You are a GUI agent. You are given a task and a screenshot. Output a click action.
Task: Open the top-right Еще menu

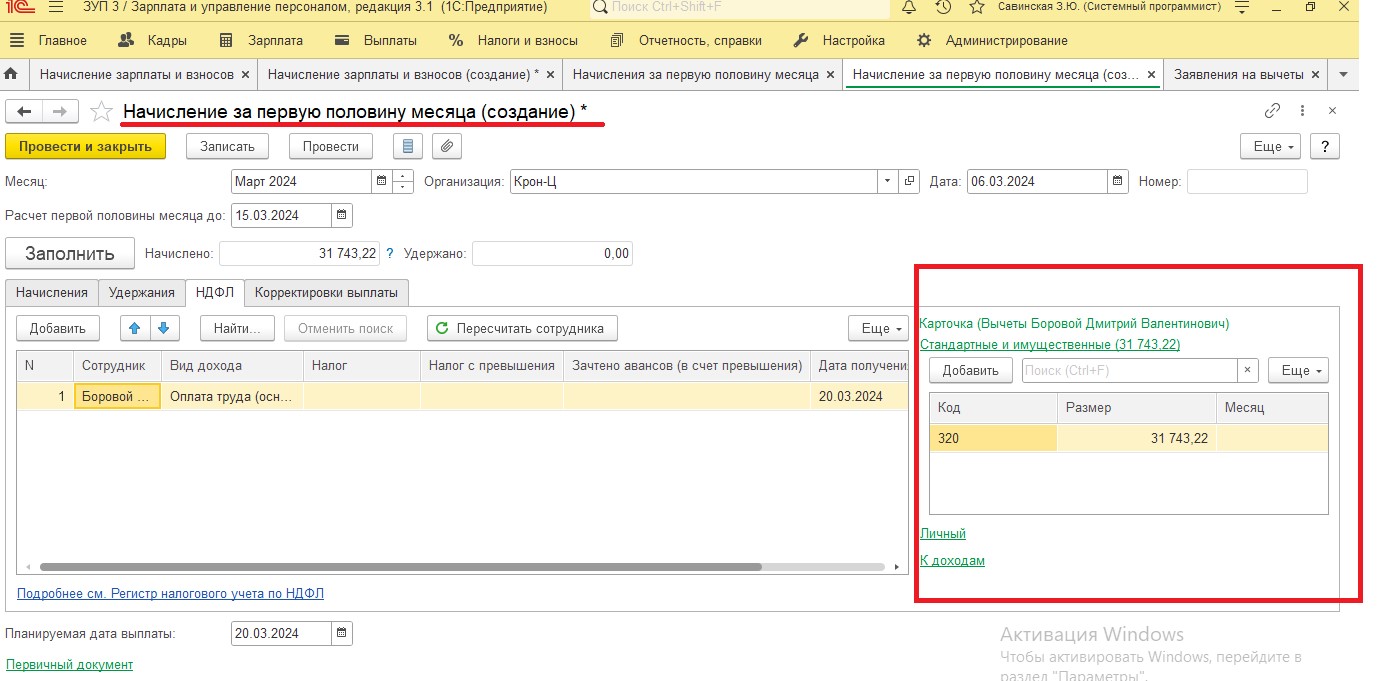click(1270, 146)
